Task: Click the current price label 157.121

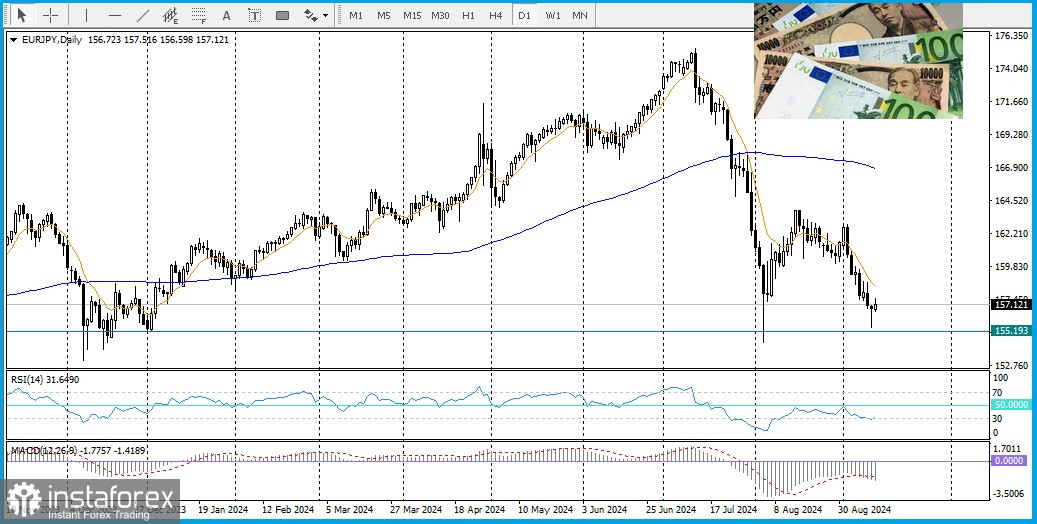Action: (1011, 304)
